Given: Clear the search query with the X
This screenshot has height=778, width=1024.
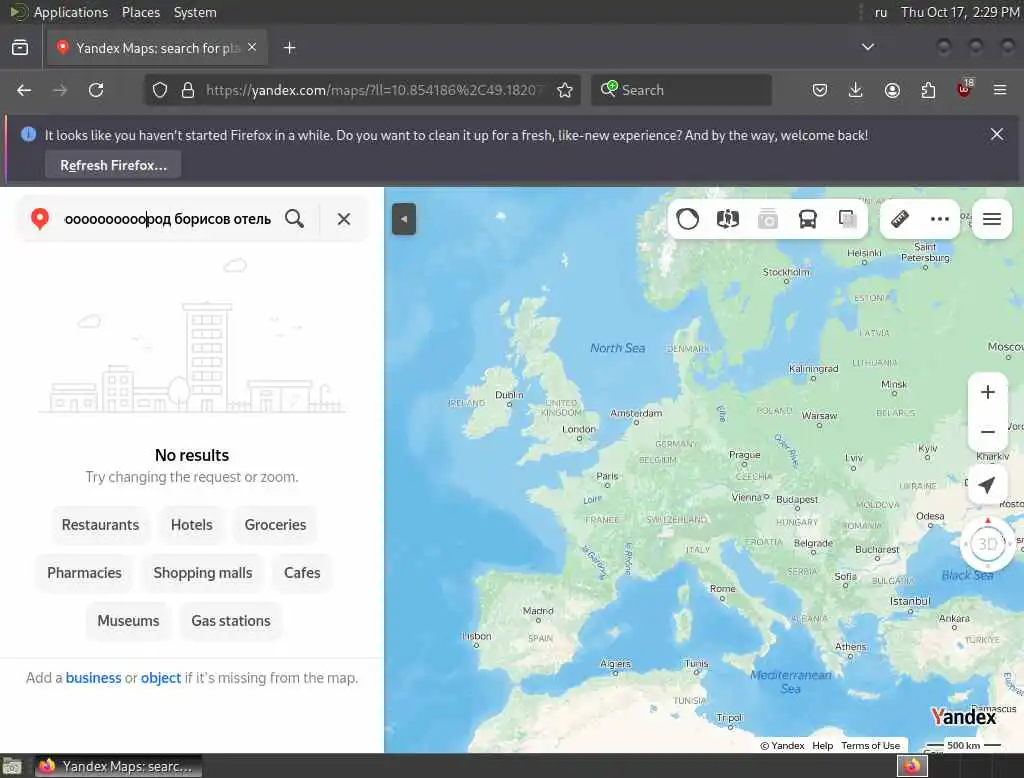Looking at the screenshot, I should tap(344, 219).
